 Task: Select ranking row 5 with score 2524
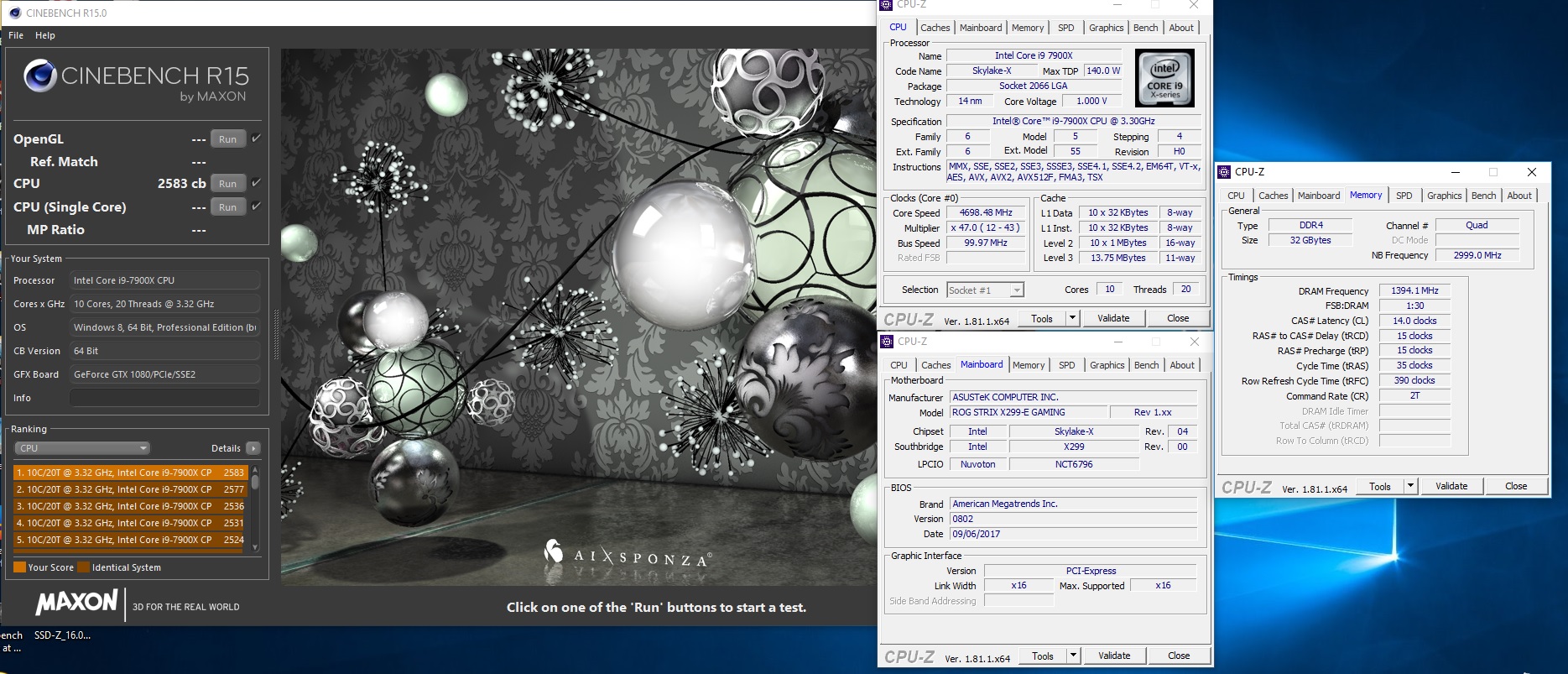[130, 540]
